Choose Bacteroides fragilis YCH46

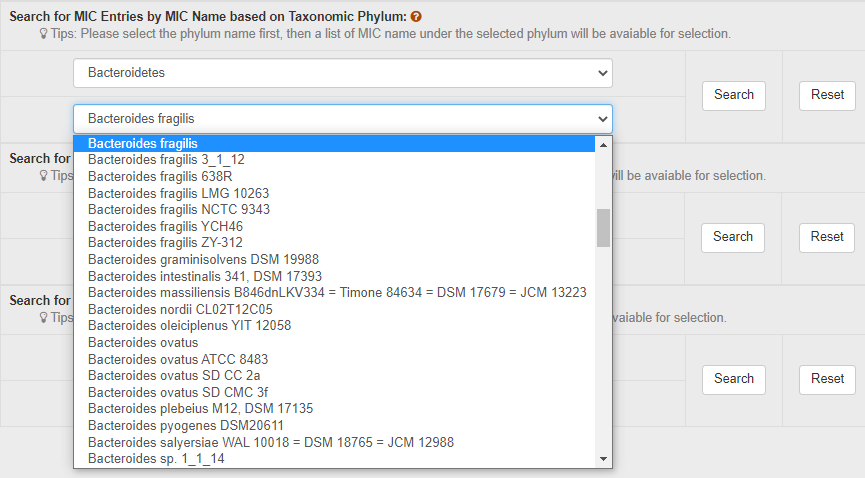(x=165, y=226)
